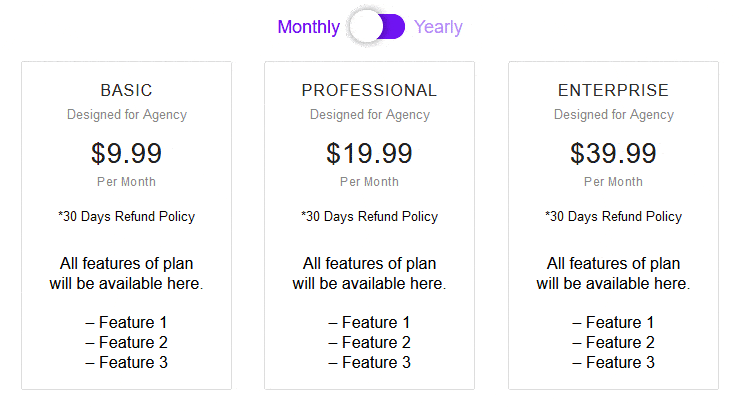Image resolution: width=744 pixels, height=418 pixels.
Task: Toggle the Monthly/Yearly billing switch
Action: click(x=377, y=27)
